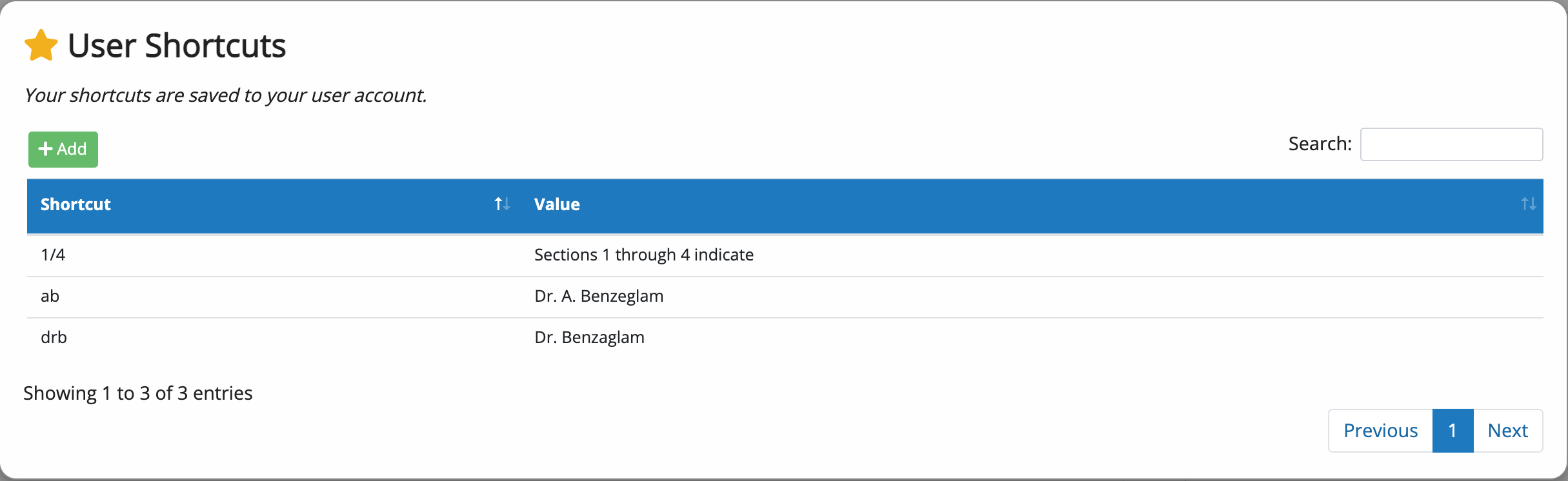
Task: Add a new shortcut with the green button
Action: (63, 150)
